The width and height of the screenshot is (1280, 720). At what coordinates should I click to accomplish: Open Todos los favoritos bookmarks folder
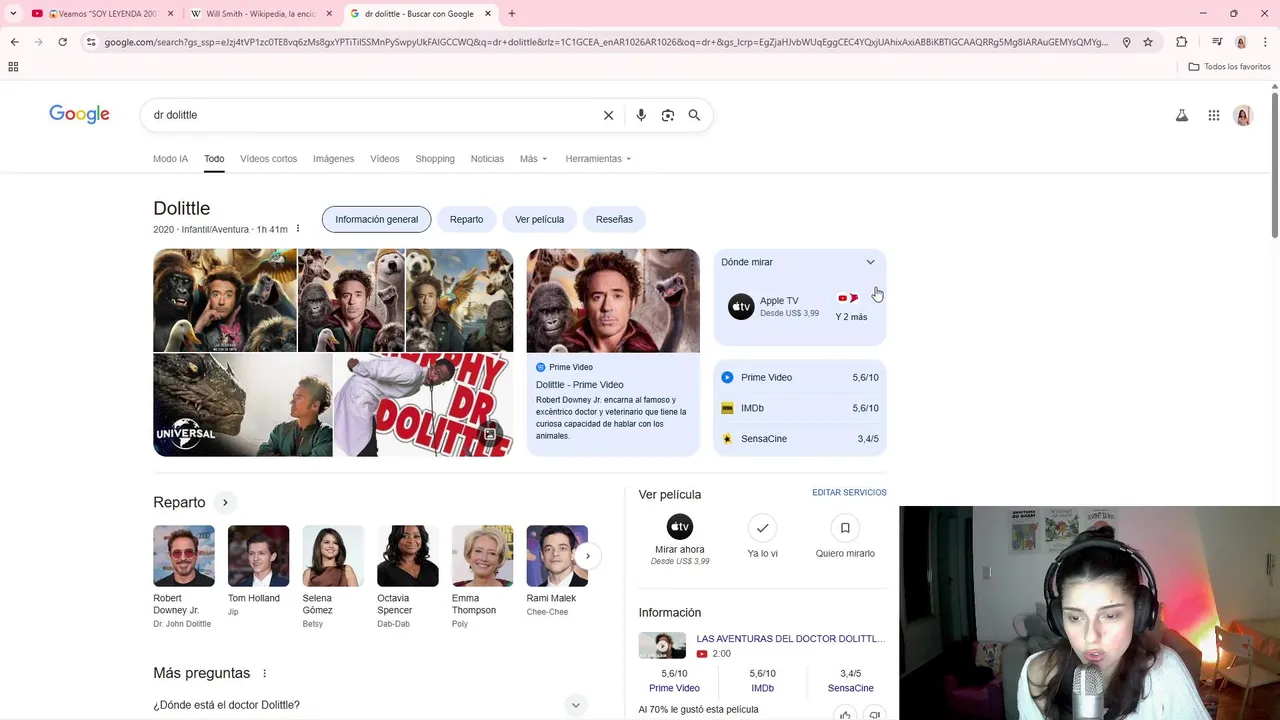click(x=1229, y=67)
